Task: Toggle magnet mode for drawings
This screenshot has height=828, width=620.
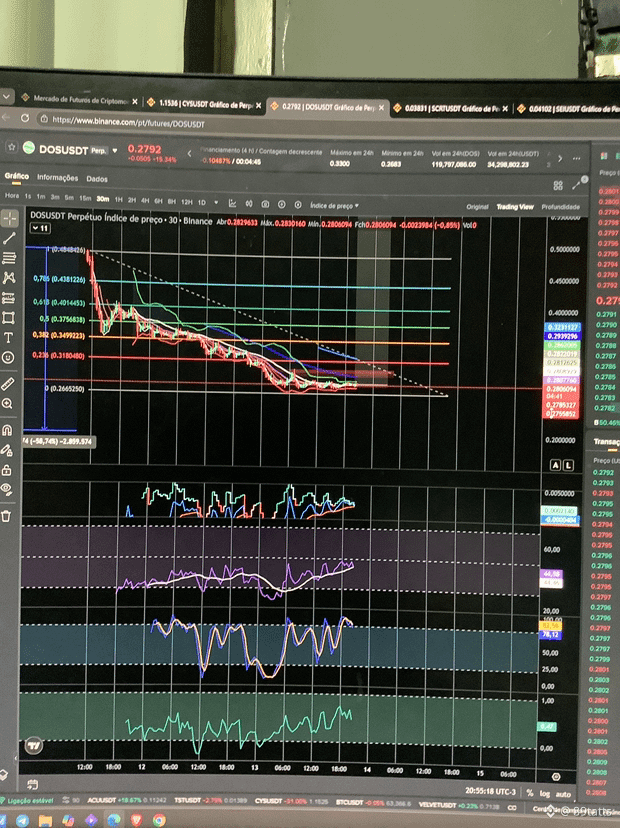Action: point(7,430)
